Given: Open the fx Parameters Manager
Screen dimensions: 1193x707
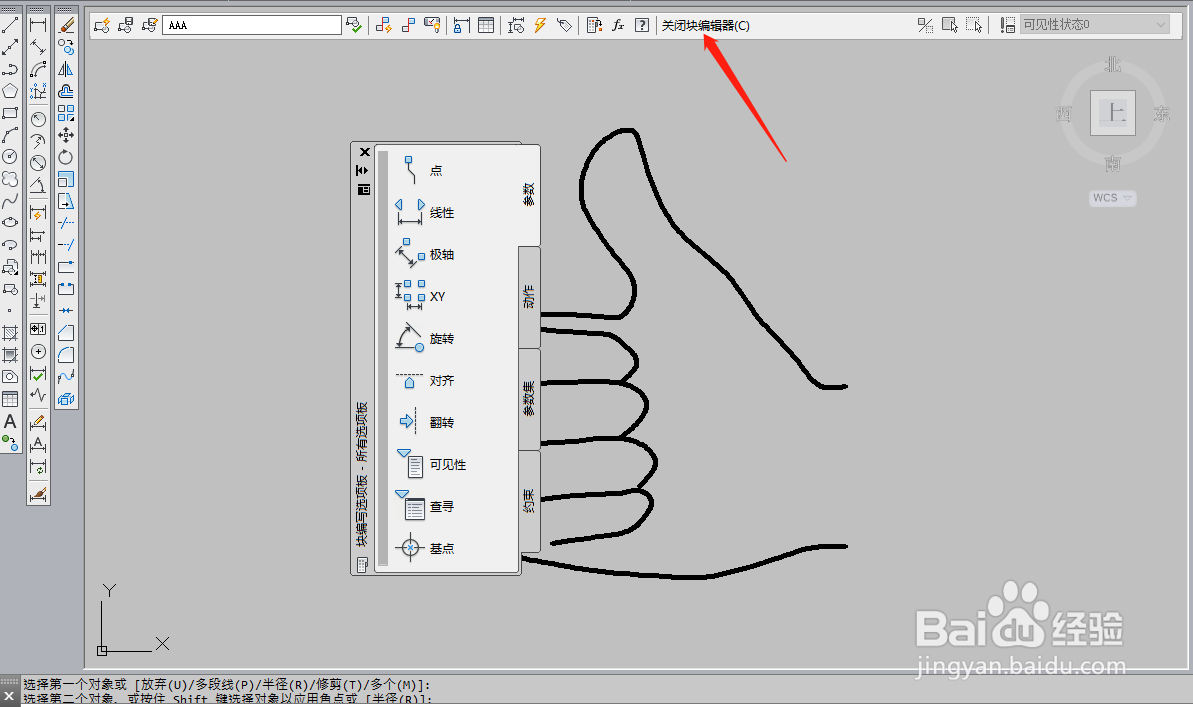Looking at the screenshot, I should pos(618,25).
